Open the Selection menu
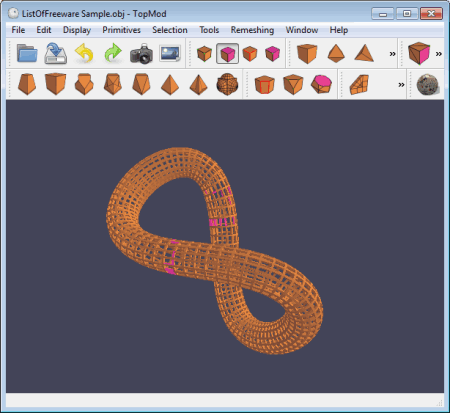The width and height of the screenshot is (450, 413). (x=170, y=30)
